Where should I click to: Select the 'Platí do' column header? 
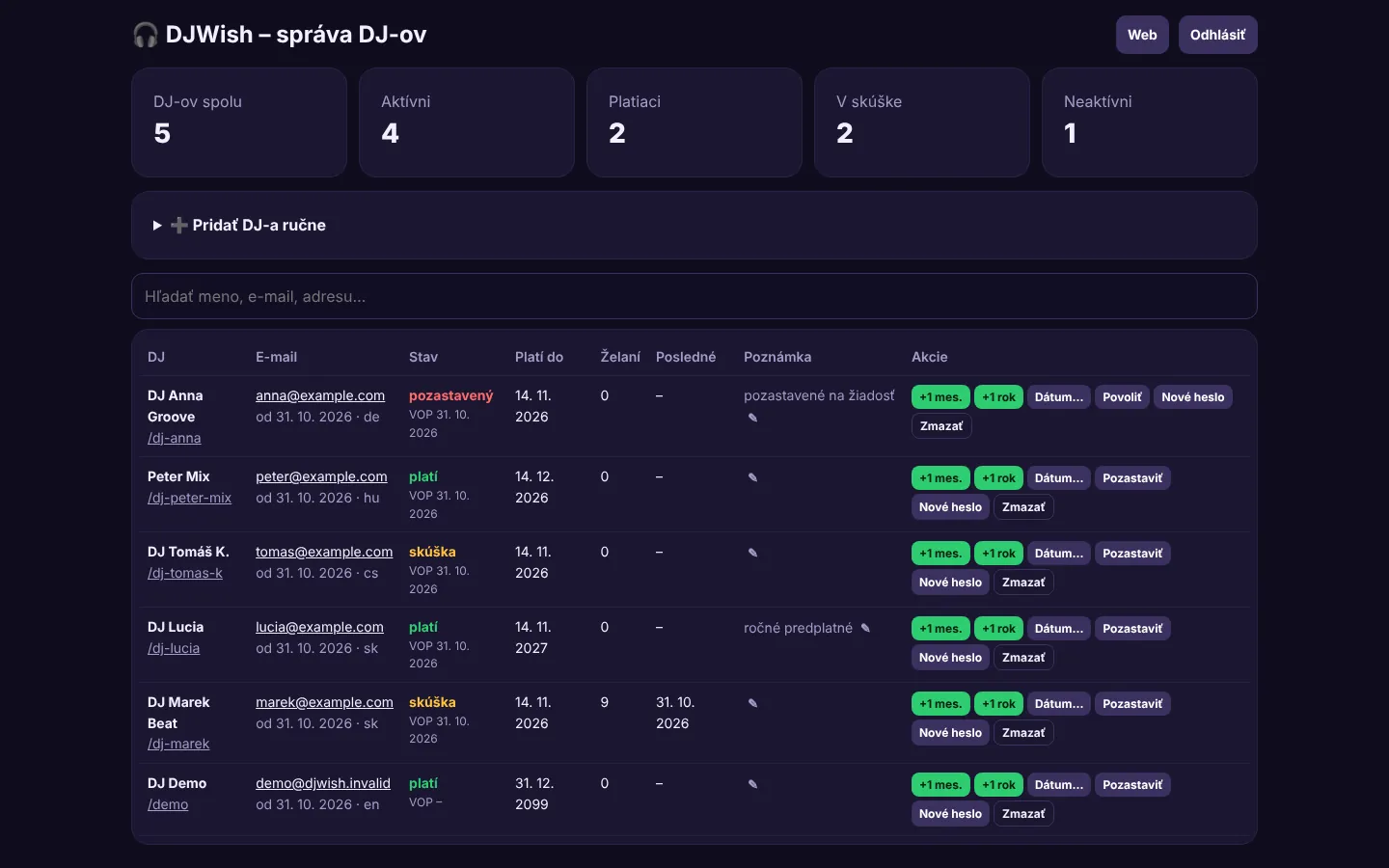539,357
